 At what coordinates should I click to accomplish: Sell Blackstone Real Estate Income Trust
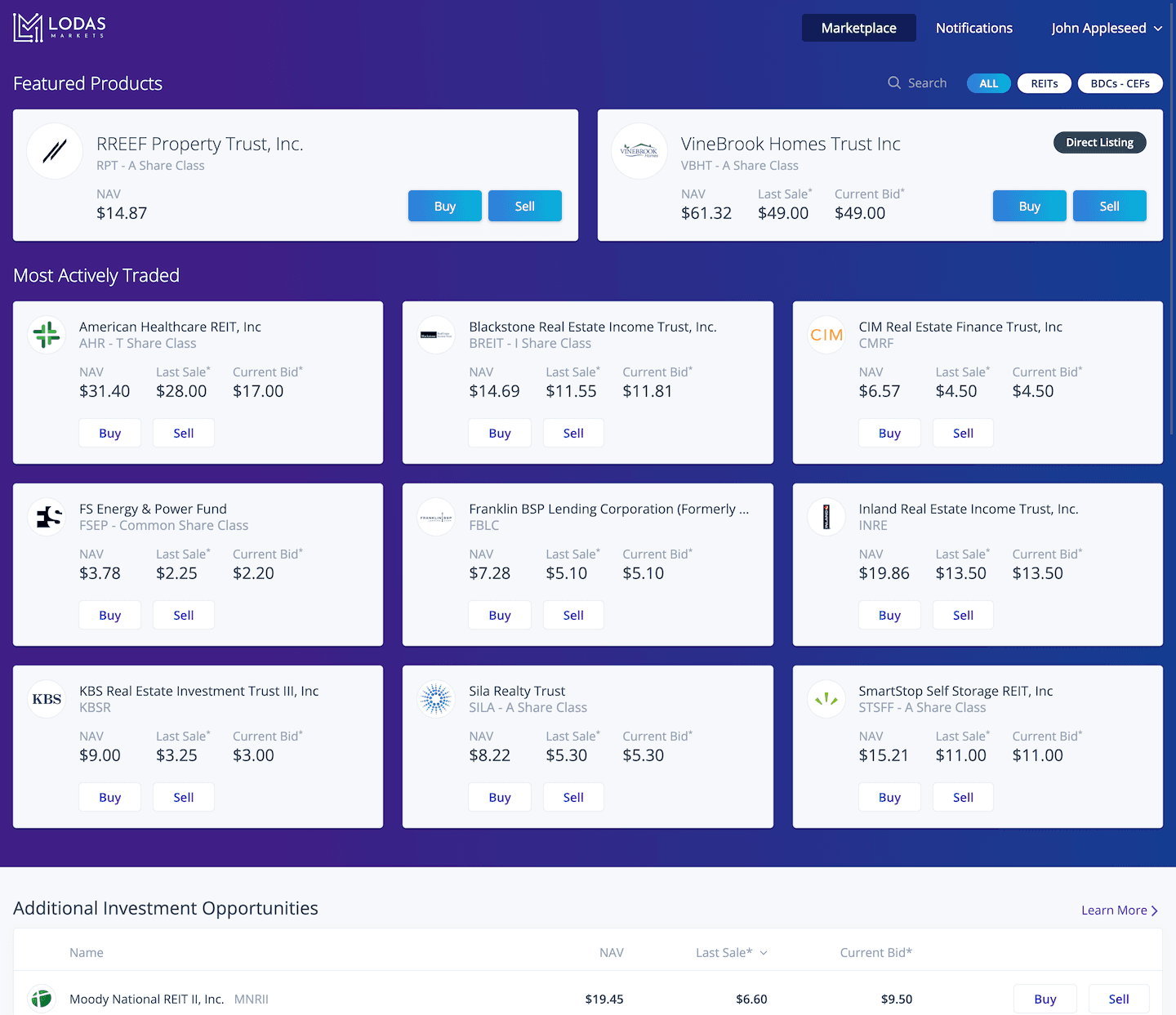point(573,433)
